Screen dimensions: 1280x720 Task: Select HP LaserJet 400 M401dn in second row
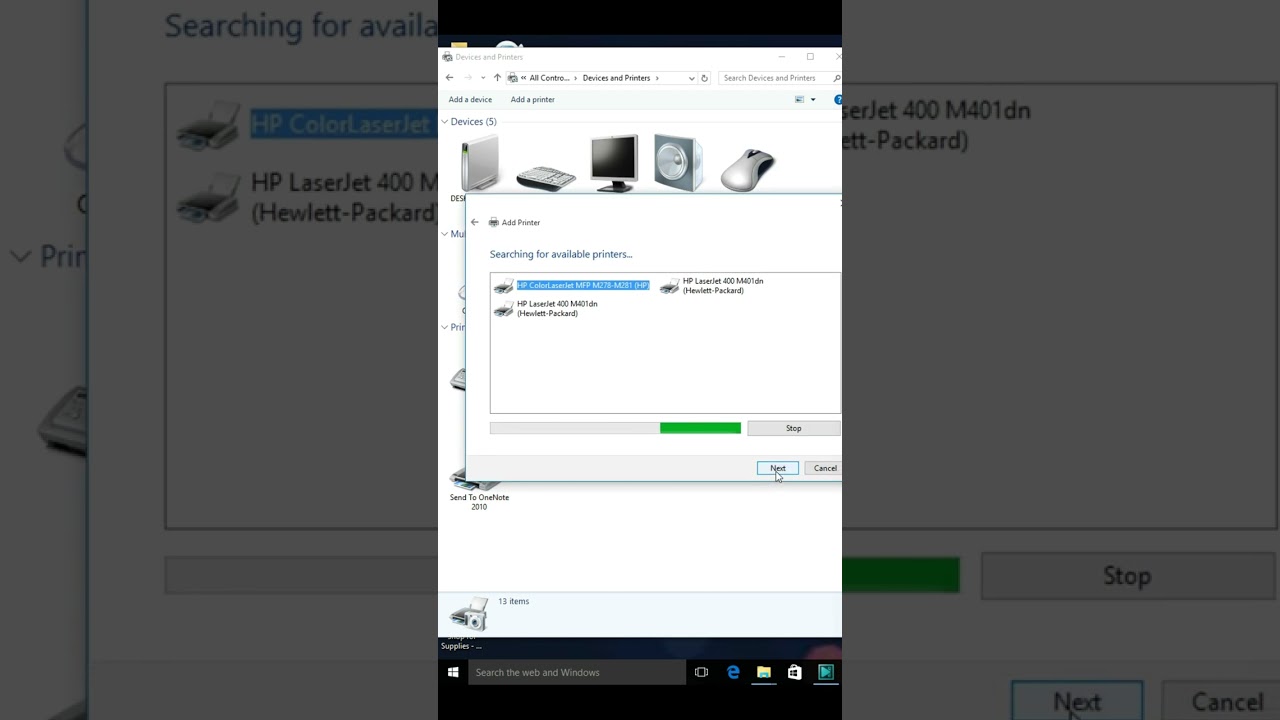(546, 309)
